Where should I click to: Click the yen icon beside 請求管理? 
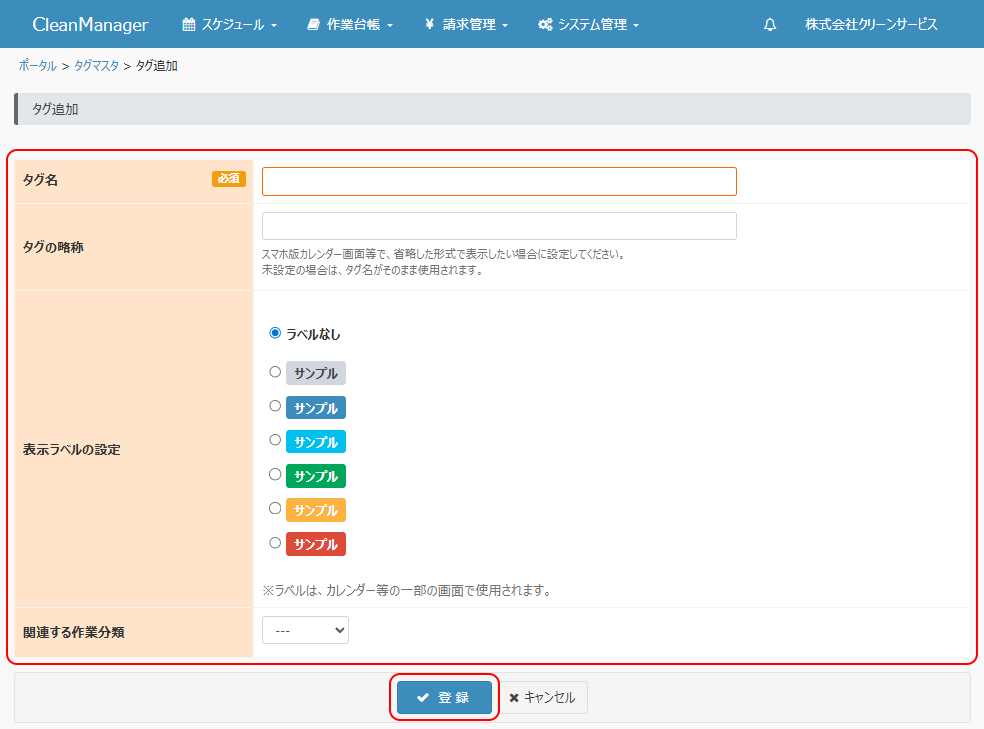pyautogui.click(x=429, y=25)
